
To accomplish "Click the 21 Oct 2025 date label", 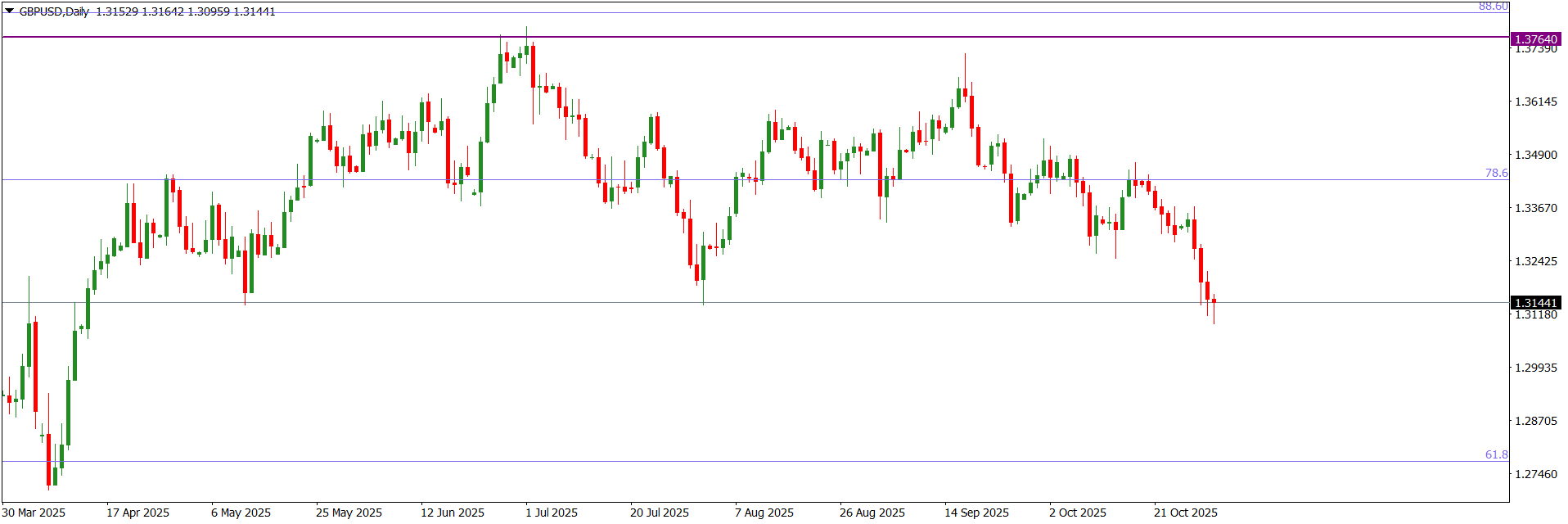I will tap(1186, 513).
